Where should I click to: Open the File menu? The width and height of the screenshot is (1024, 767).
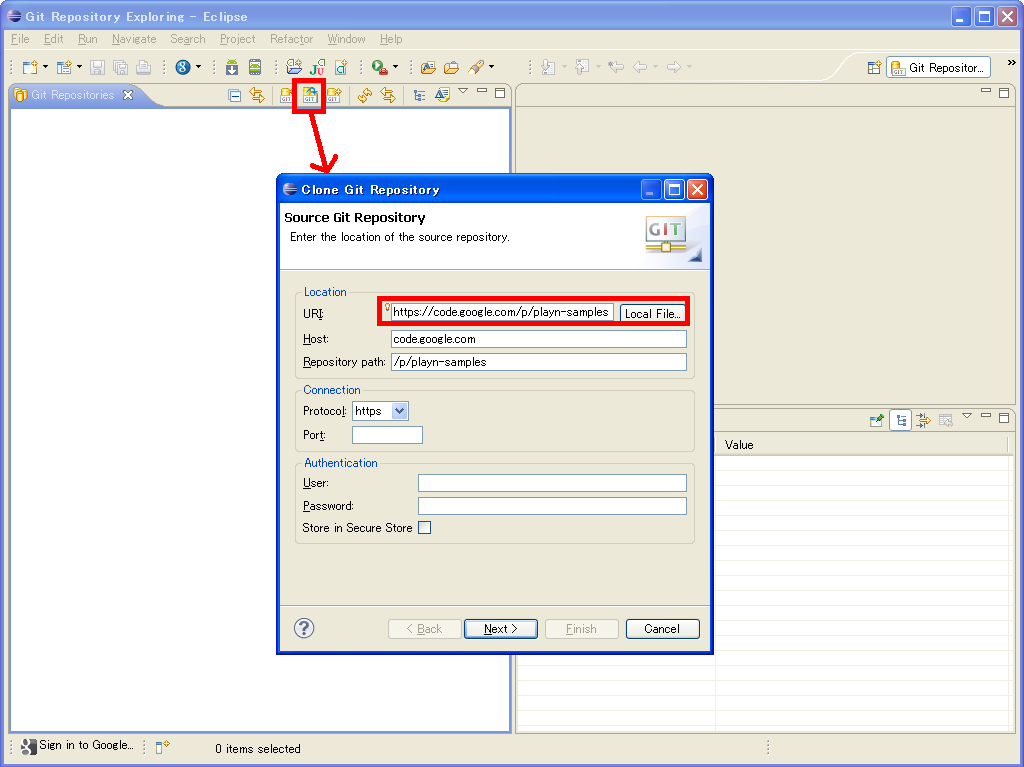click(20, 39)
